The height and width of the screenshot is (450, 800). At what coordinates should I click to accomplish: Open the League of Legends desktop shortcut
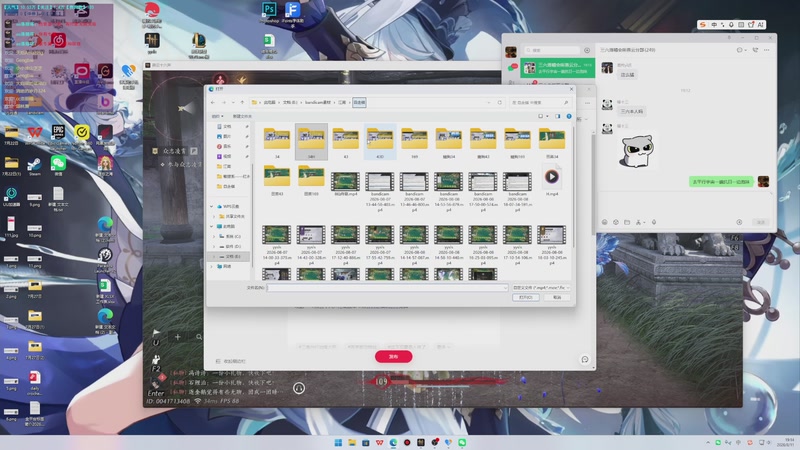198,45
